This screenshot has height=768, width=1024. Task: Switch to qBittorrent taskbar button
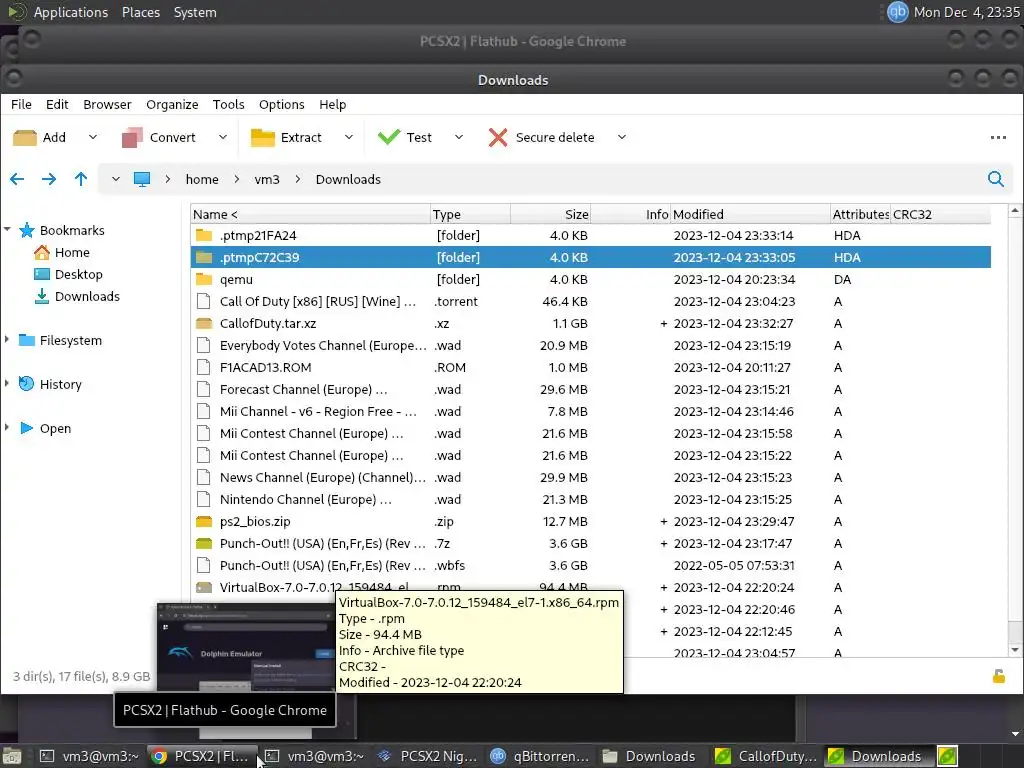pyautogui.click(x=539, y=756)
